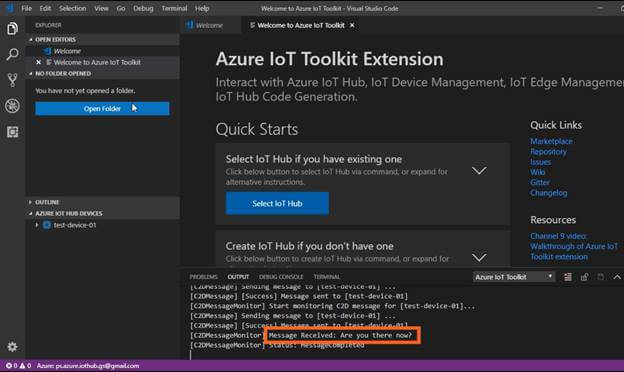Click 'Message Received: Are you there now?' output line
This screenshot has height=372, width=624.
tap(340, 335)
